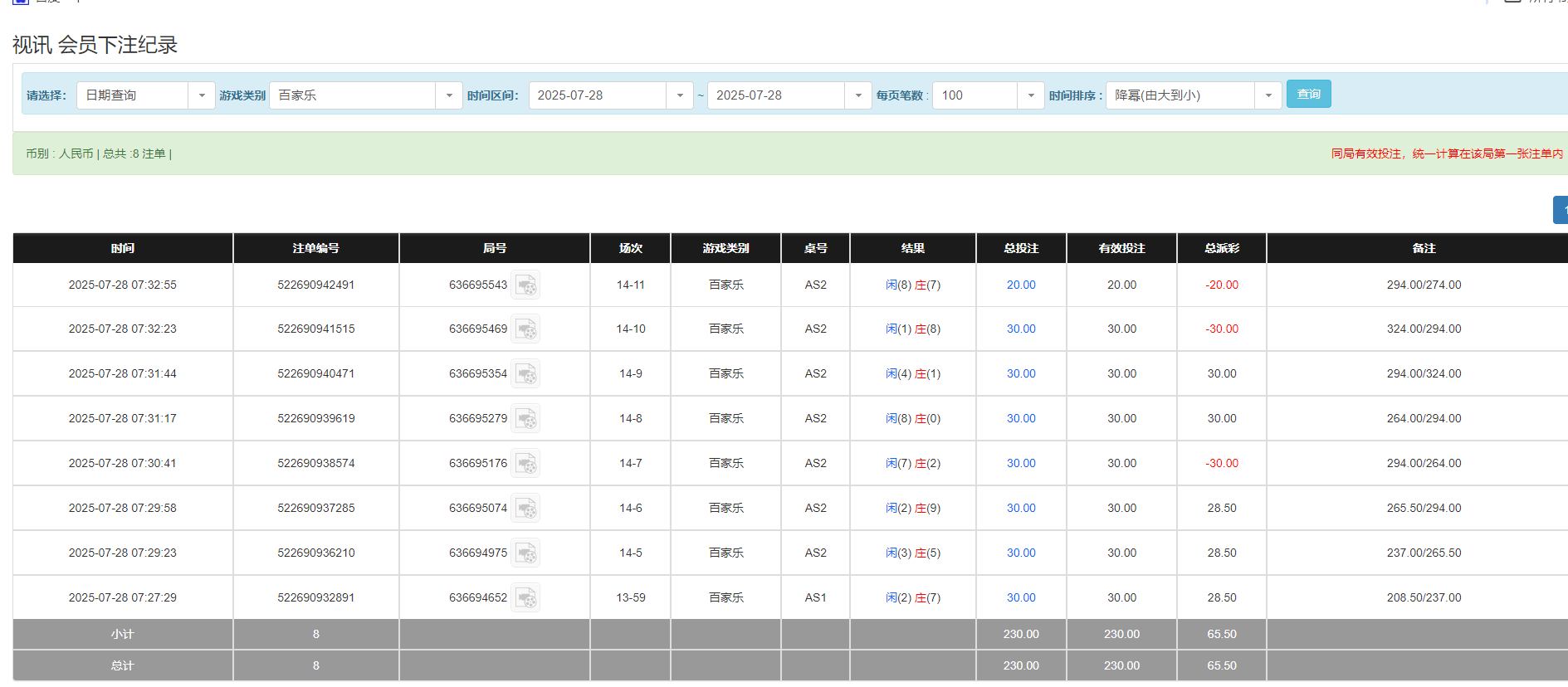Click replay icon beside round 636695354
1568x687 pixels.
525,374
